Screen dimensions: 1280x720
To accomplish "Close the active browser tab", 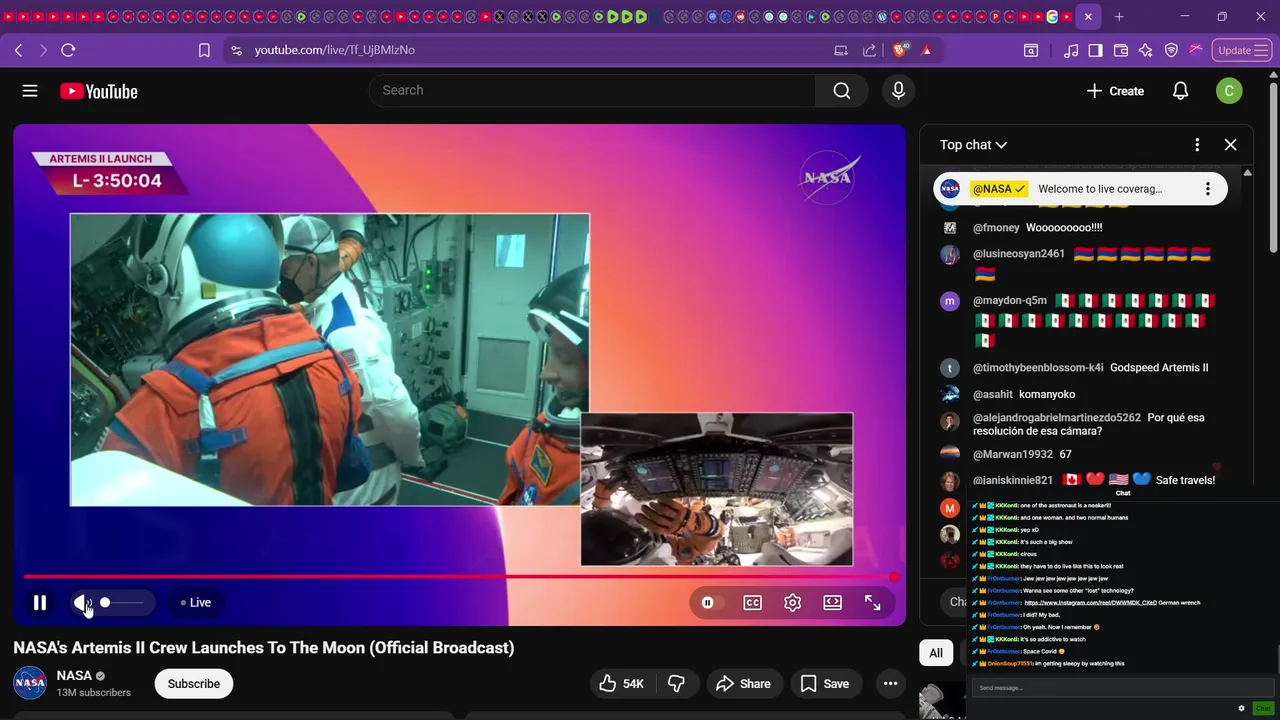I will (1088, 17).
